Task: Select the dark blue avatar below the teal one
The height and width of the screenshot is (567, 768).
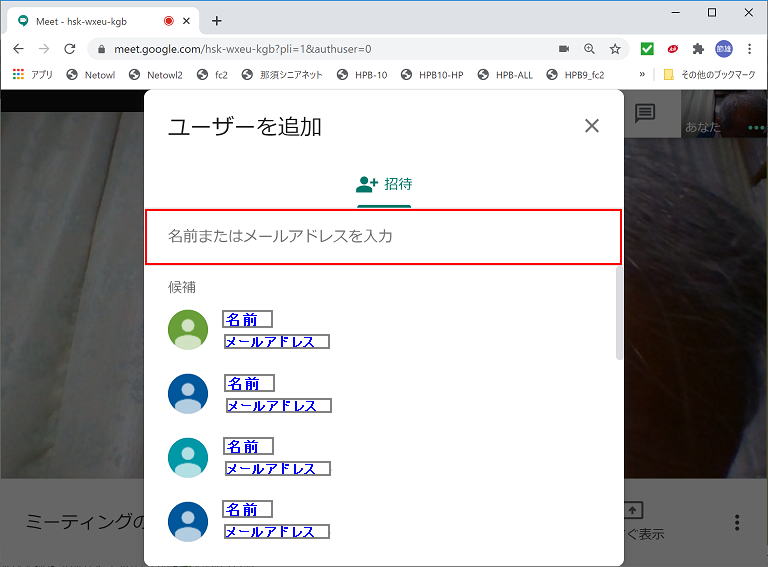Action: click(188, 521)
